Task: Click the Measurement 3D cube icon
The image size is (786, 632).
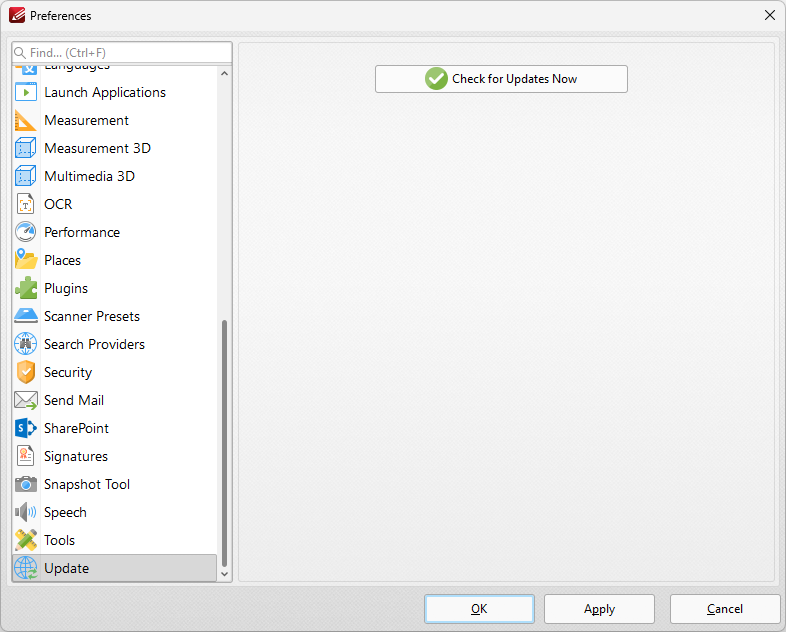Action: tap(26, 148)
